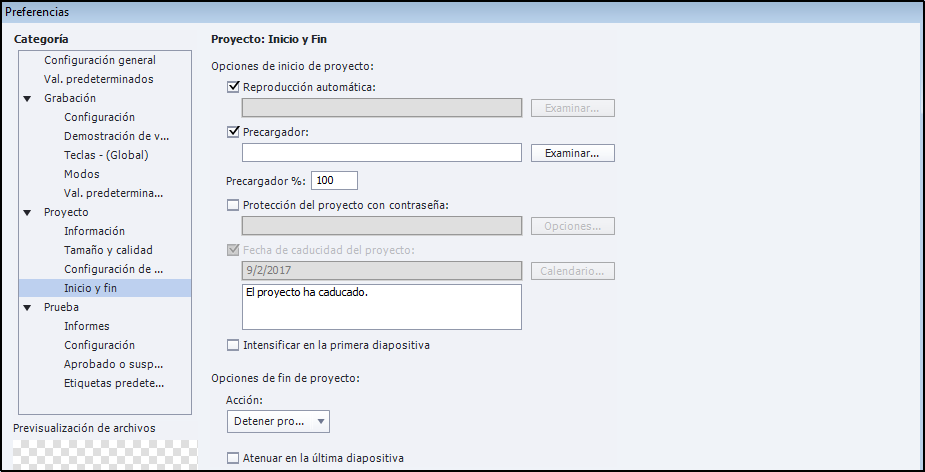
Task: Collapse the Grabación tree section
Action: coord(28,99)
